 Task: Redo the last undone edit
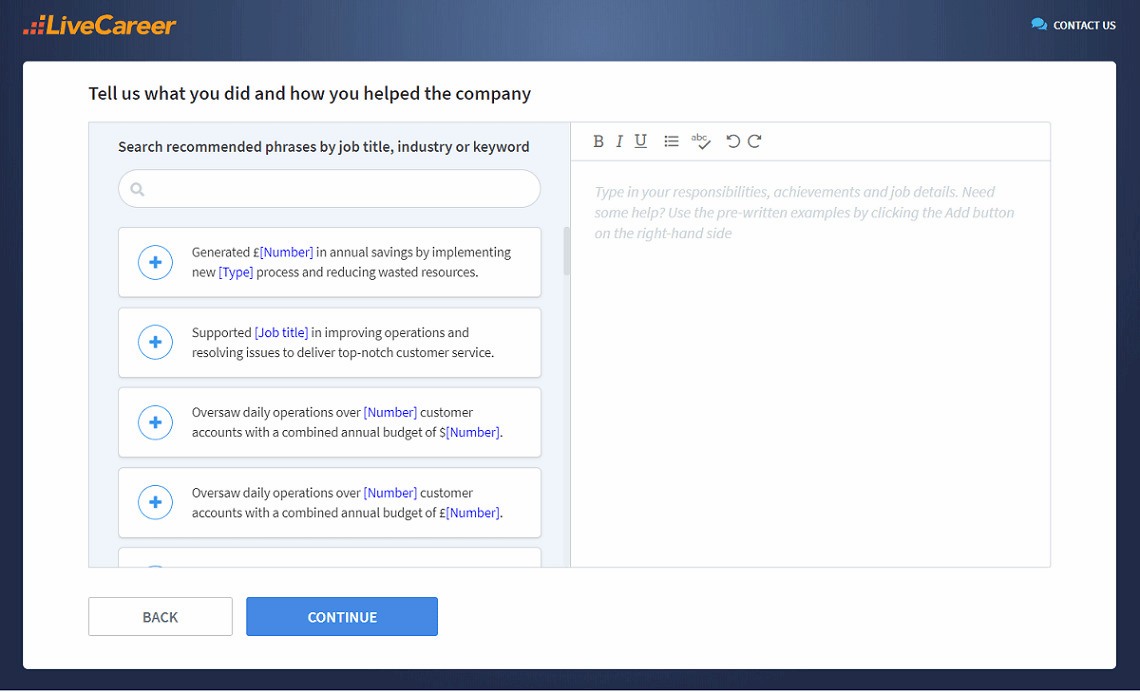(755, 141)
